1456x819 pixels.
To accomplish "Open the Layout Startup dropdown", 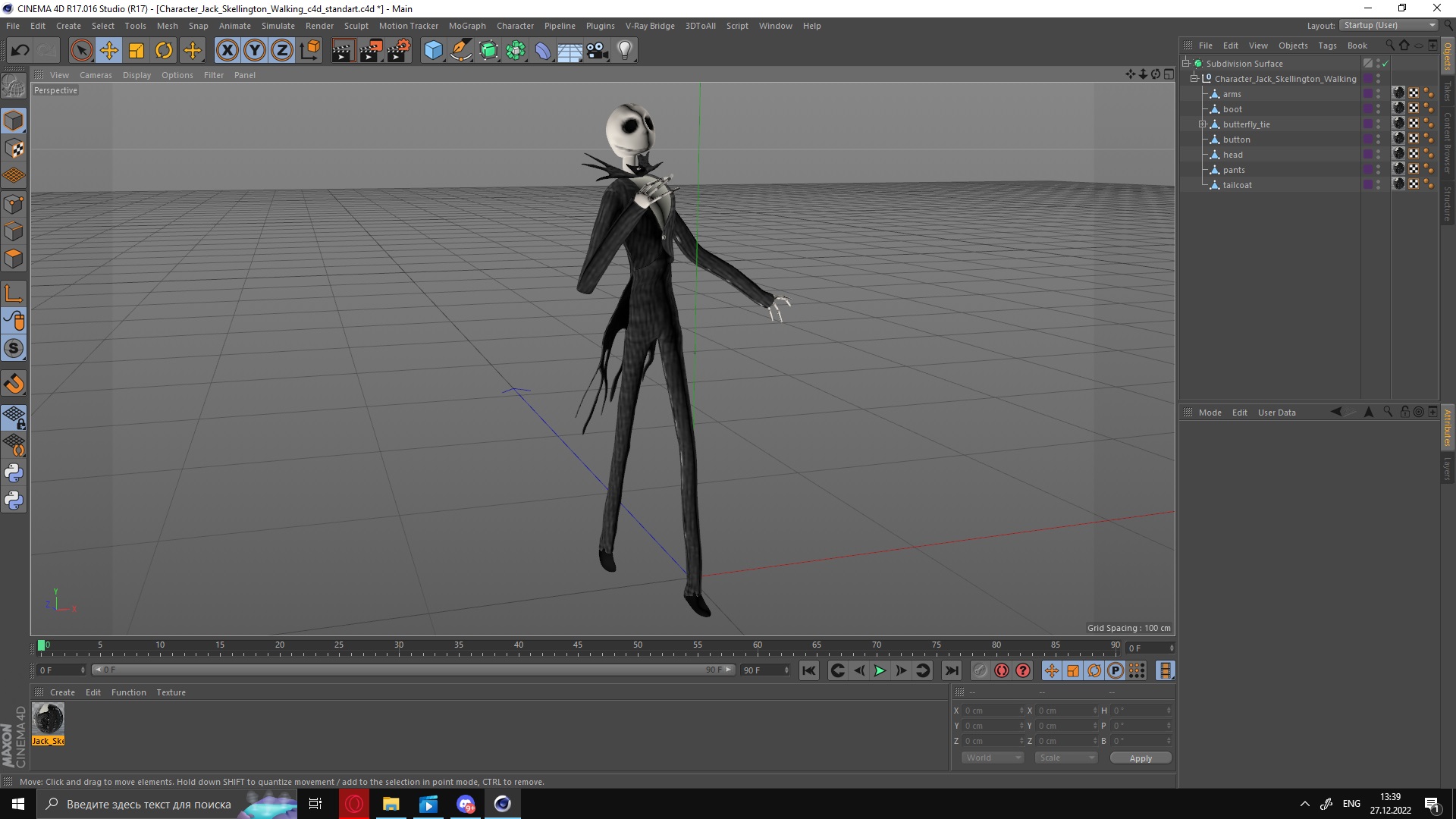I will (x=1389, y=25).
